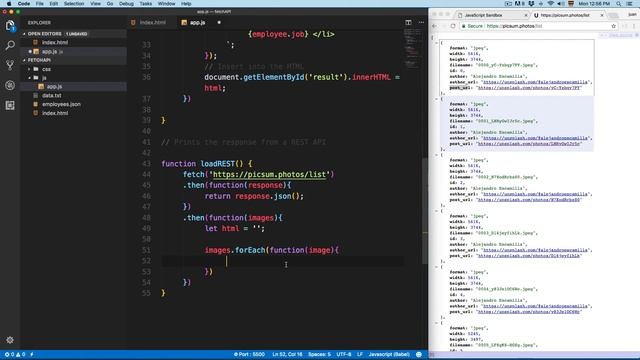
Task: Select app.js inside the js folder
Action: 54,87
